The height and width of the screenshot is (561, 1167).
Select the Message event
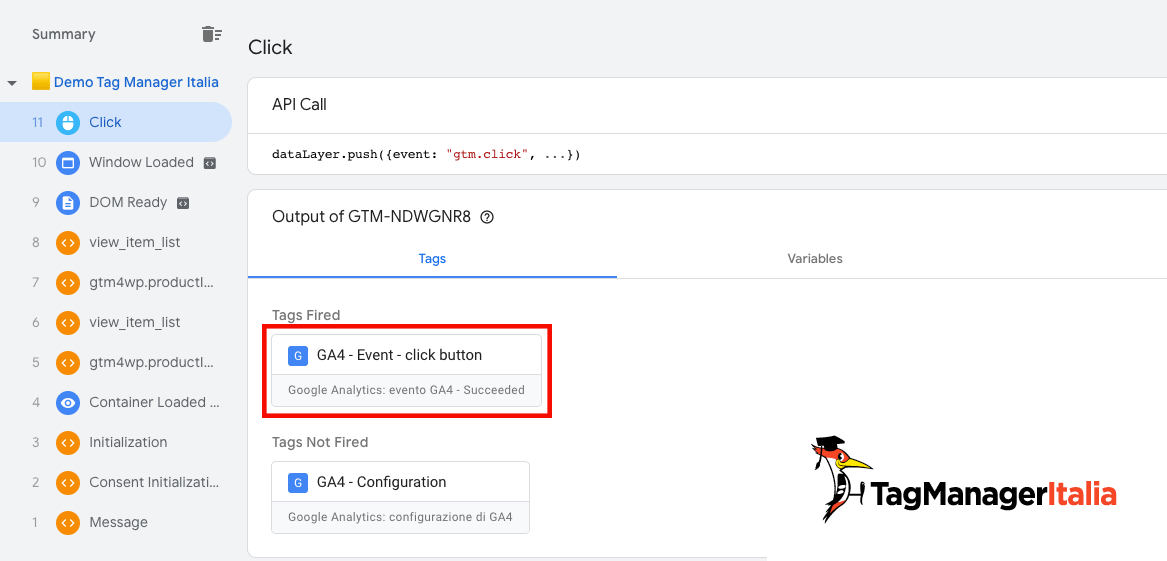pyautogui.click(x=118, y=522)
